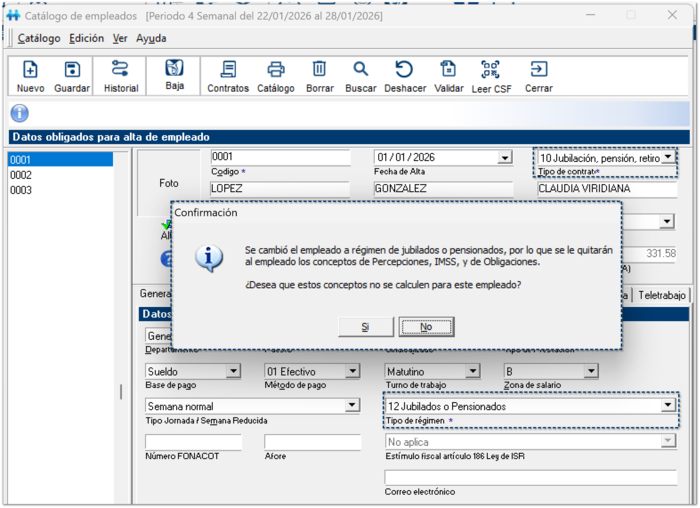This screenshot has height=508, width=700.
Task: Open the Método de pago dropdown
Action: point(352,372)
